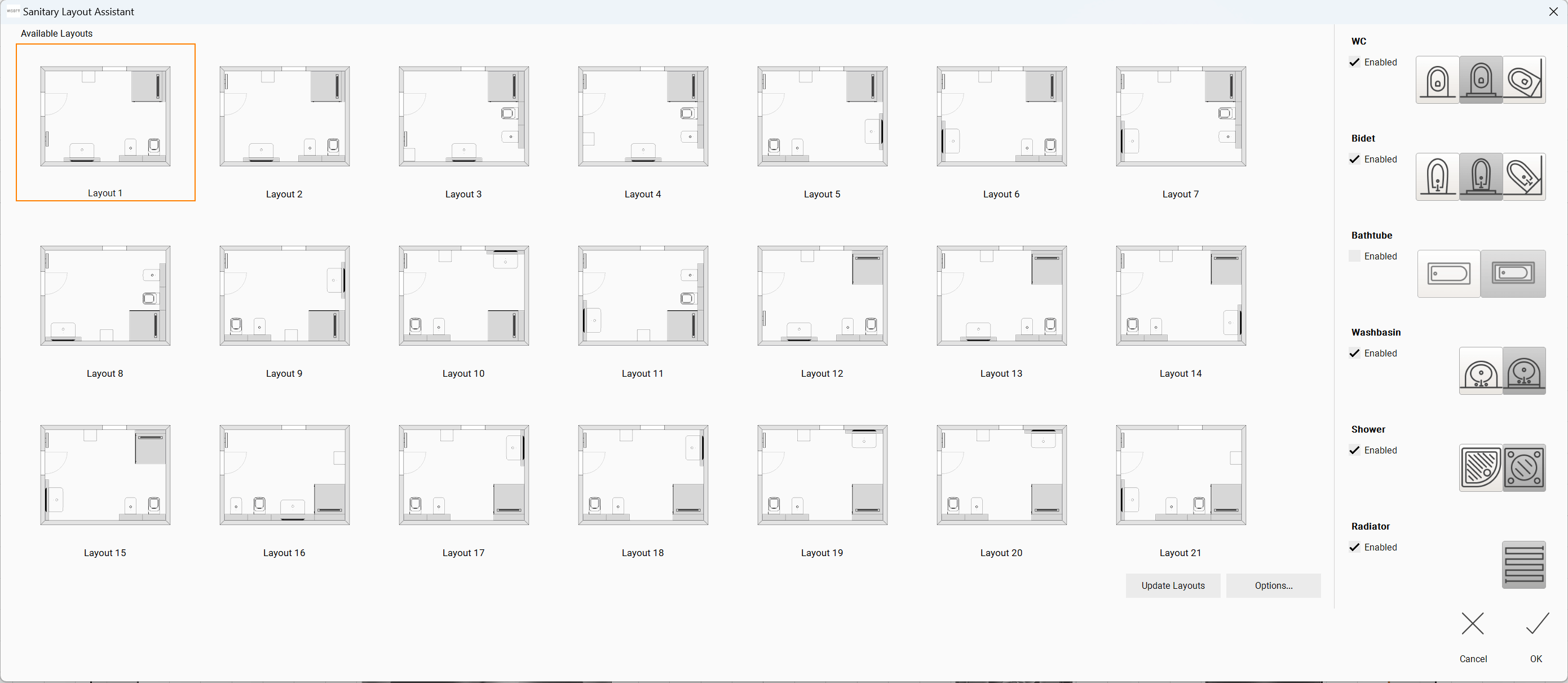Uncheck the Washbasin Enabled checkbox
The width and height of the screenshot is (1568, 683).
pyautogui.click(x=1354, y=353)
